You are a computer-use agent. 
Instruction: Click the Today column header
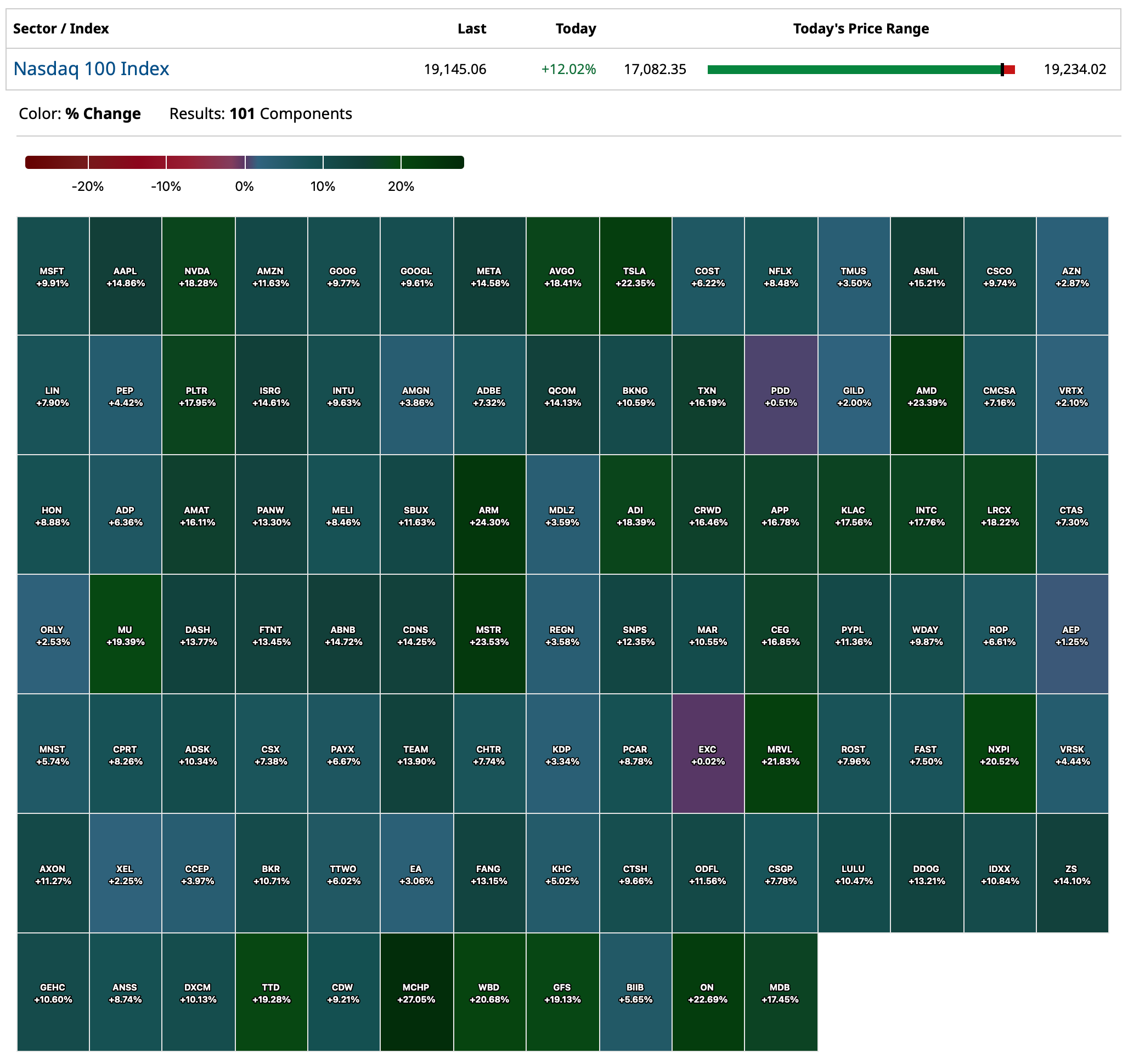click(x=576, y=29)
